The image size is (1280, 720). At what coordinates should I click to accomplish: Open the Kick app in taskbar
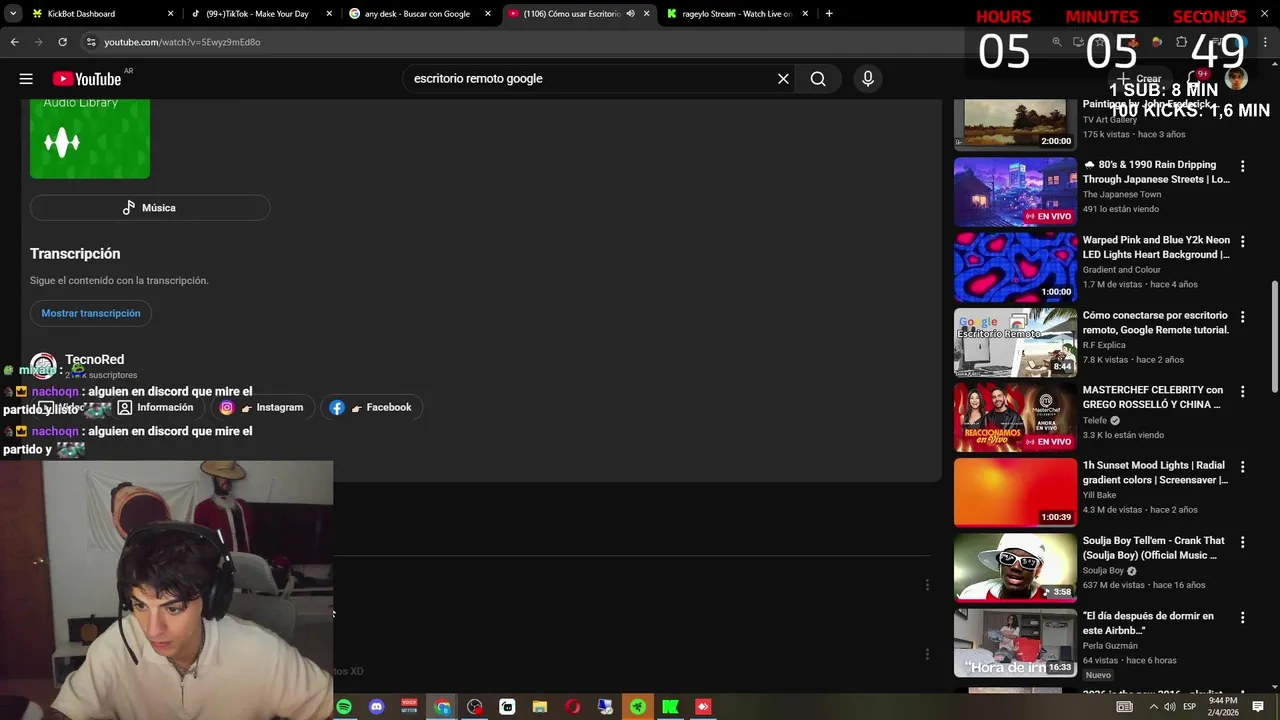[x=670, y=707]
